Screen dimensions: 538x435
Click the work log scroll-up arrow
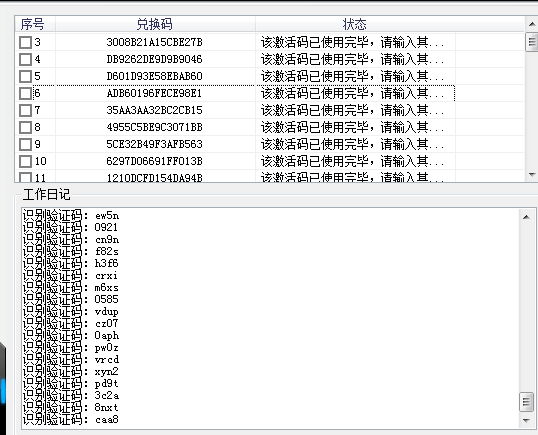pos(526,217)
